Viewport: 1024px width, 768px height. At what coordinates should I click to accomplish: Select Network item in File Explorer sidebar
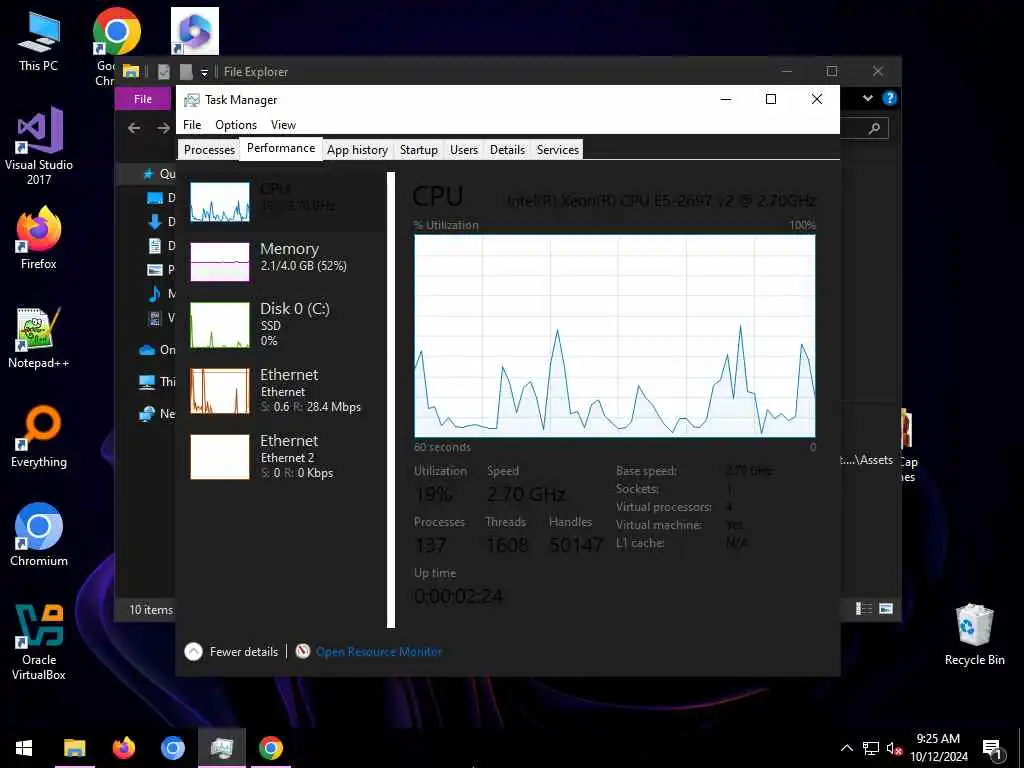click(147, 413)
